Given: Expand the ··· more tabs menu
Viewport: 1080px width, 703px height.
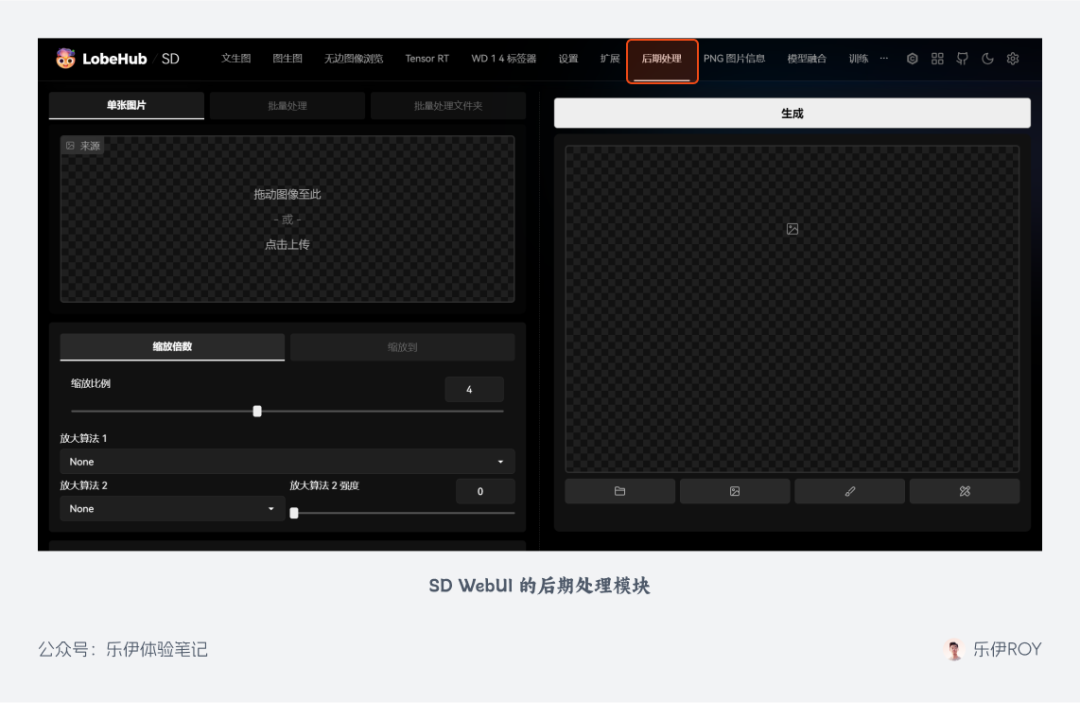Looking at the screenshot, I should [884, 59].
